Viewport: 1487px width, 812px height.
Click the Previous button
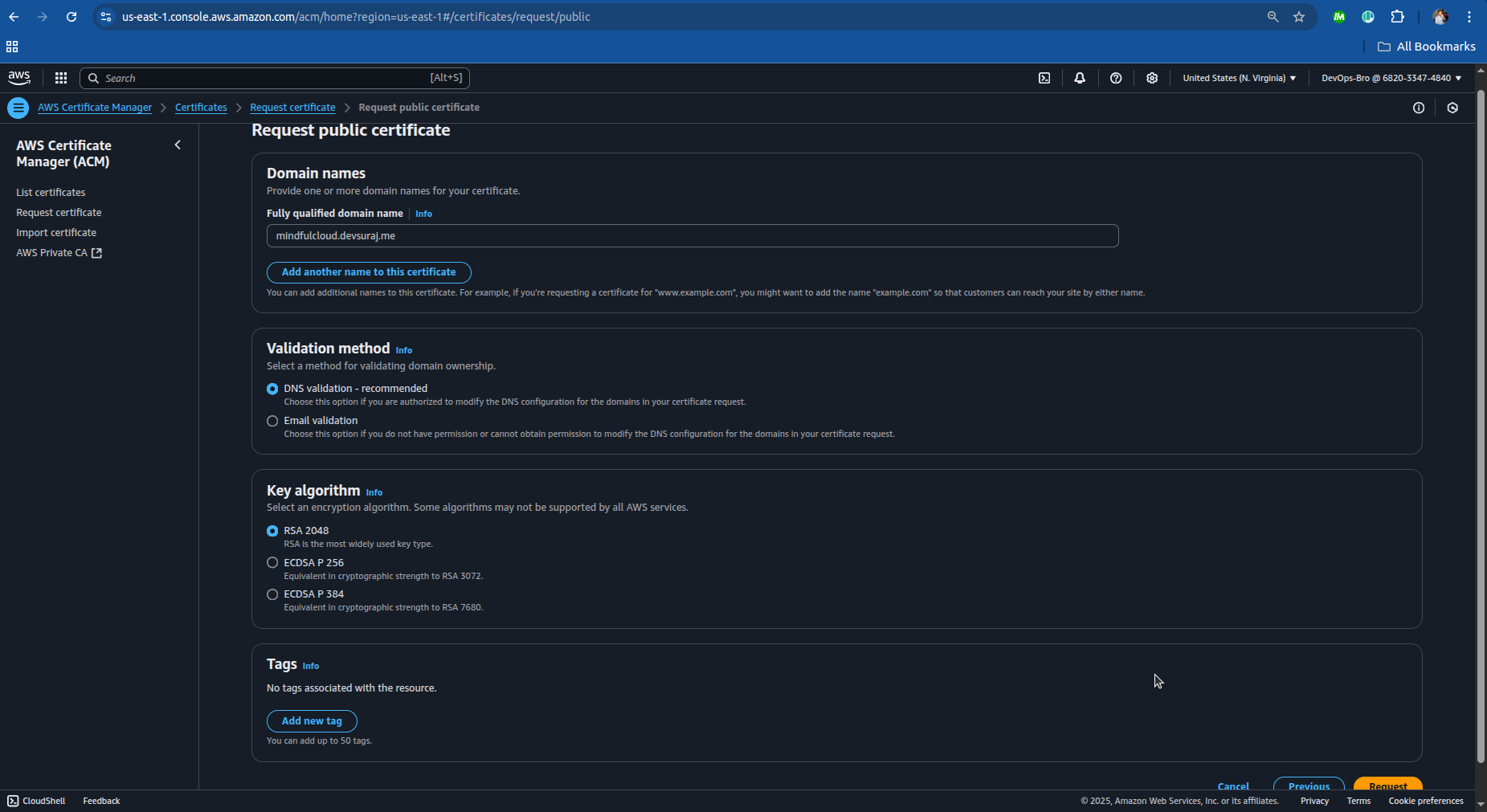click(x=1309, y=785)
